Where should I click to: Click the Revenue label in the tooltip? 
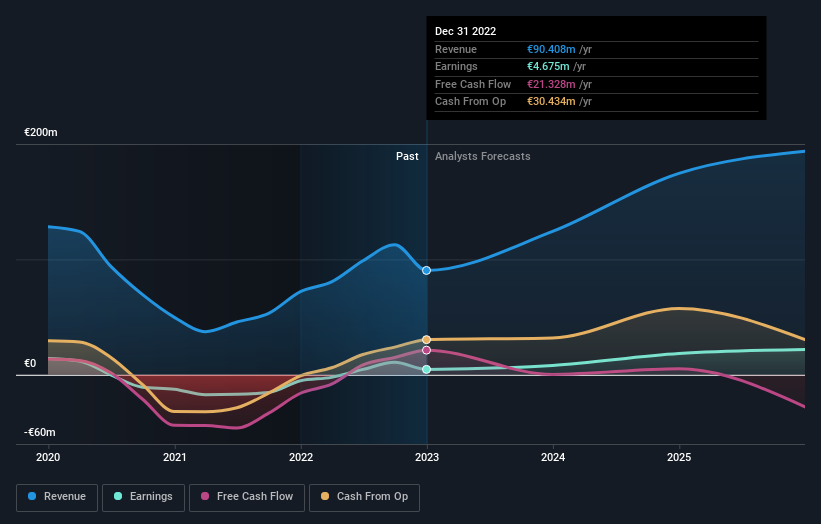point(456,49)
